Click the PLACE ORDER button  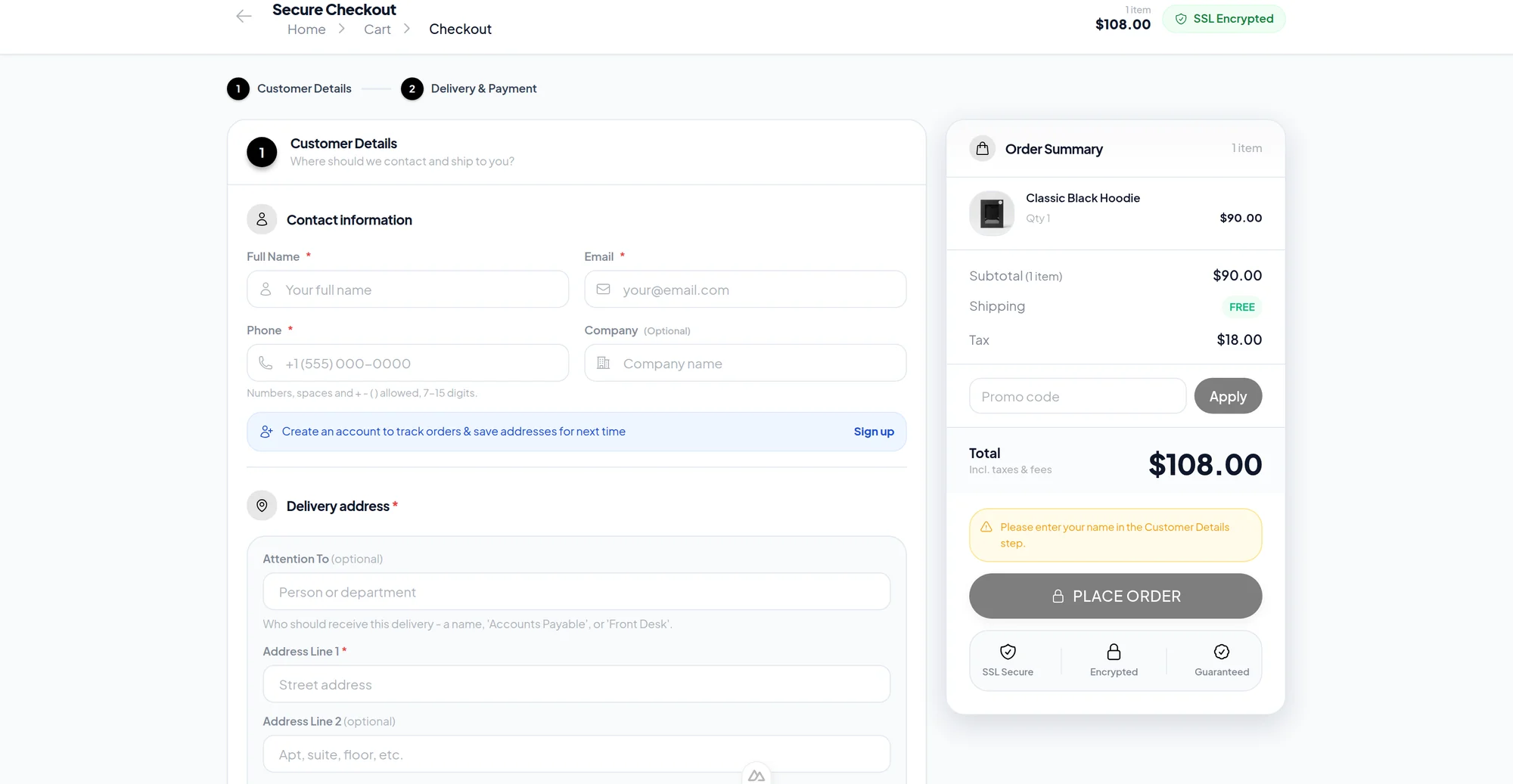pyautogui.click(x=1115, y=596)
